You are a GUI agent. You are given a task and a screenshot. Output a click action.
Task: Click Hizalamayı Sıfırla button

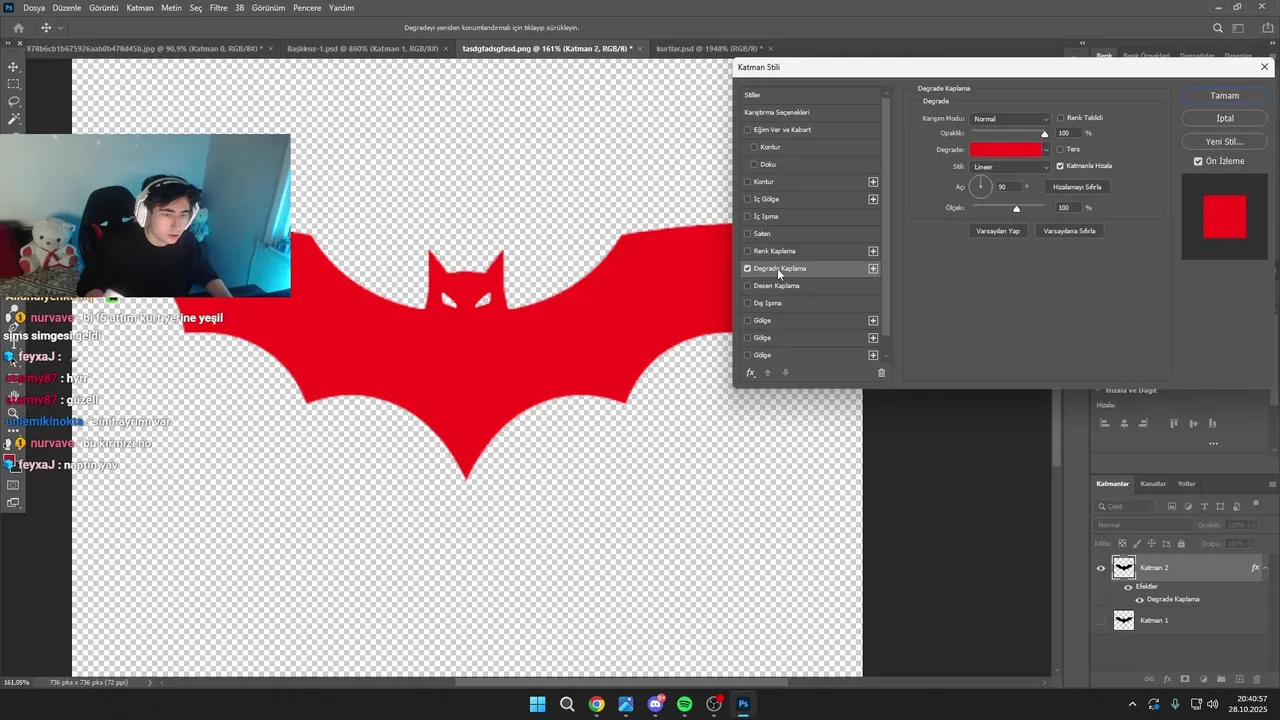click(x=1077, y=187)
